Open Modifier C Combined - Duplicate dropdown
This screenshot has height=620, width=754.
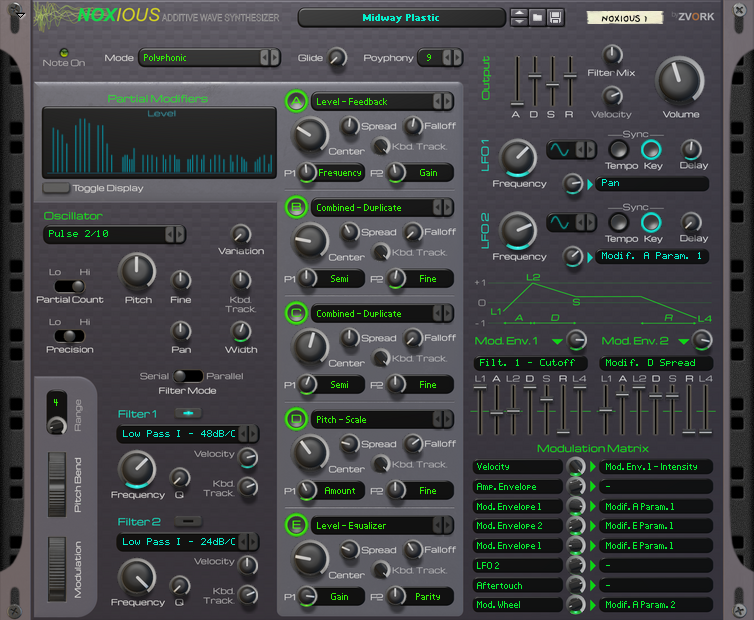[x=382, y=313]
